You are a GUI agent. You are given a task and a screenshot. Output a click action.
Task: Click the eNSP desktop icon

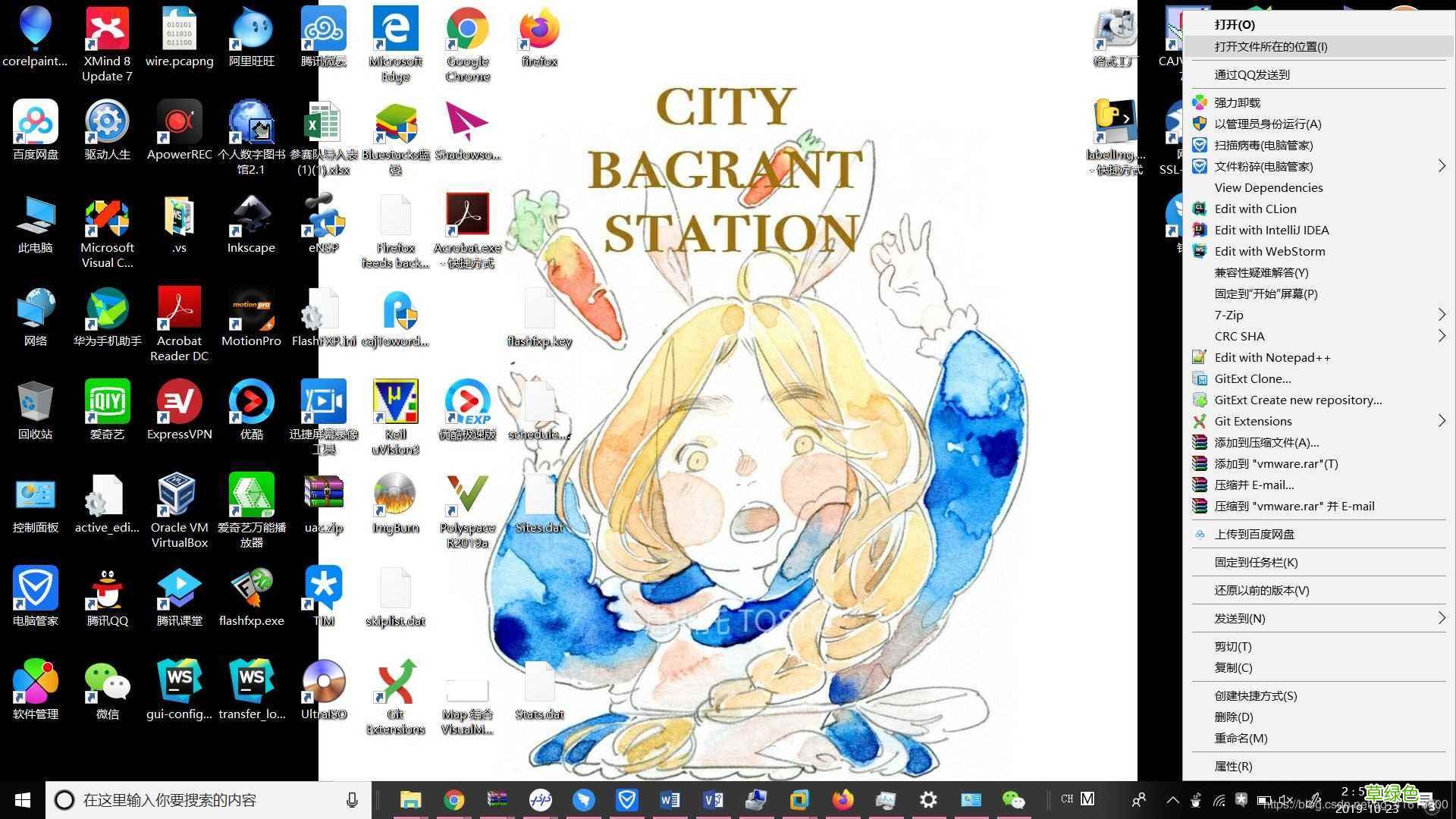pyautogui.click(x=323, y=223)
